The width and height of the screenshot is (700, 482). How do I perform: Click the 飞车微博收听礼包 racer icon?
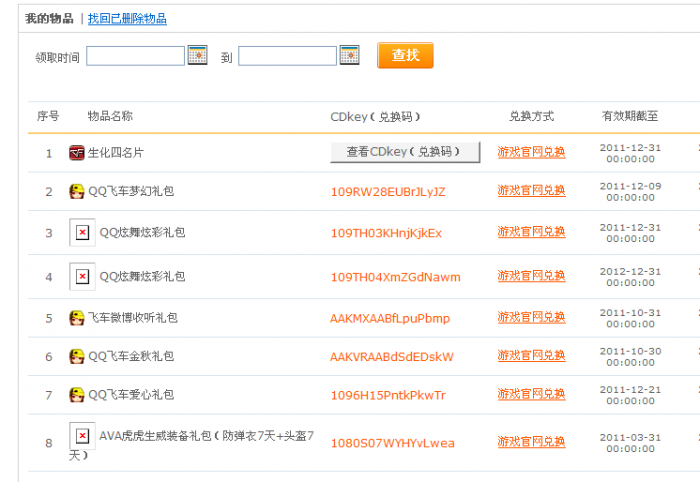77,318
